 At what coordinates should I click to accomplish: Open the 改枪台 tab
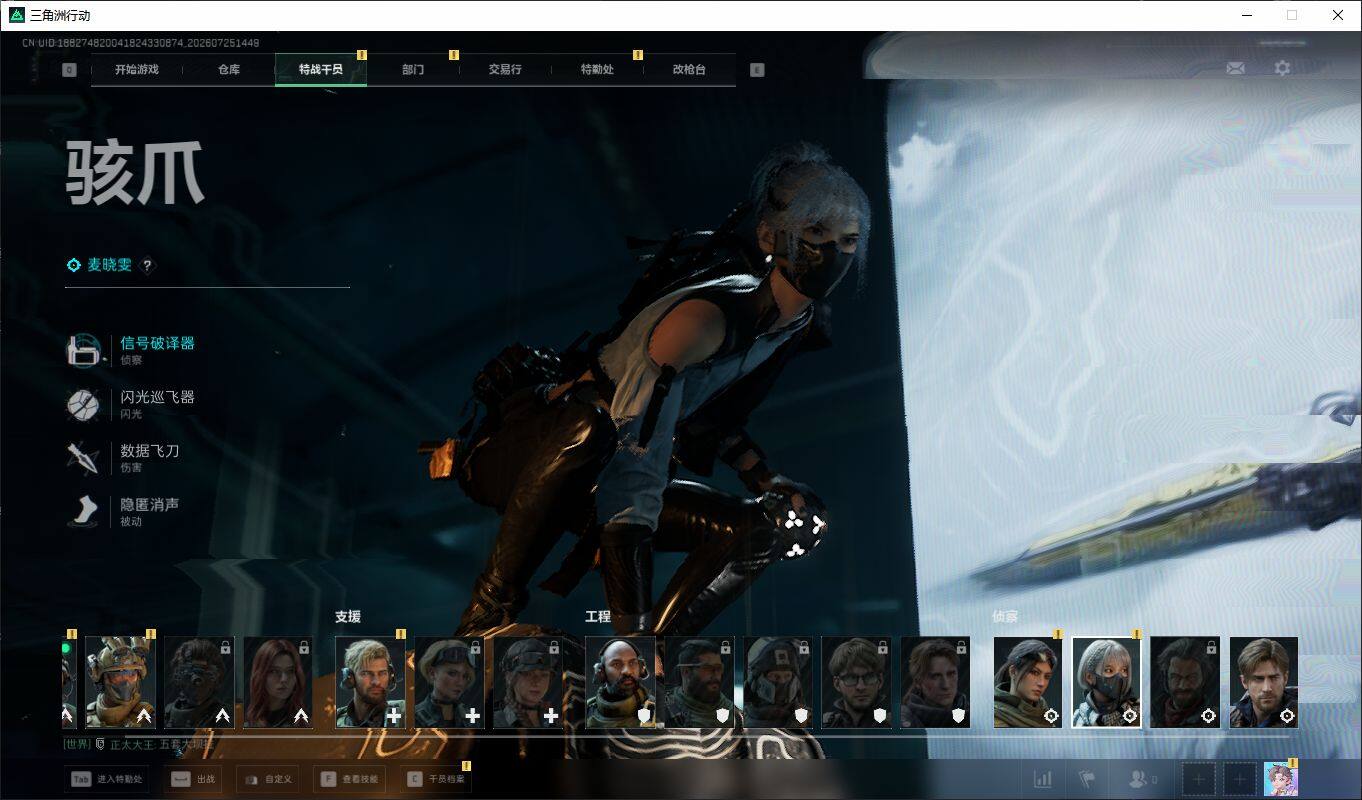coord(689,70)
